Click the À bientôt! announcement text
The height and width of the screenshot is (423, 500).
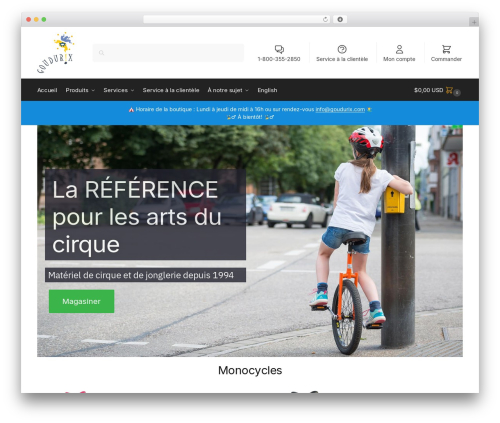point(250,117)
